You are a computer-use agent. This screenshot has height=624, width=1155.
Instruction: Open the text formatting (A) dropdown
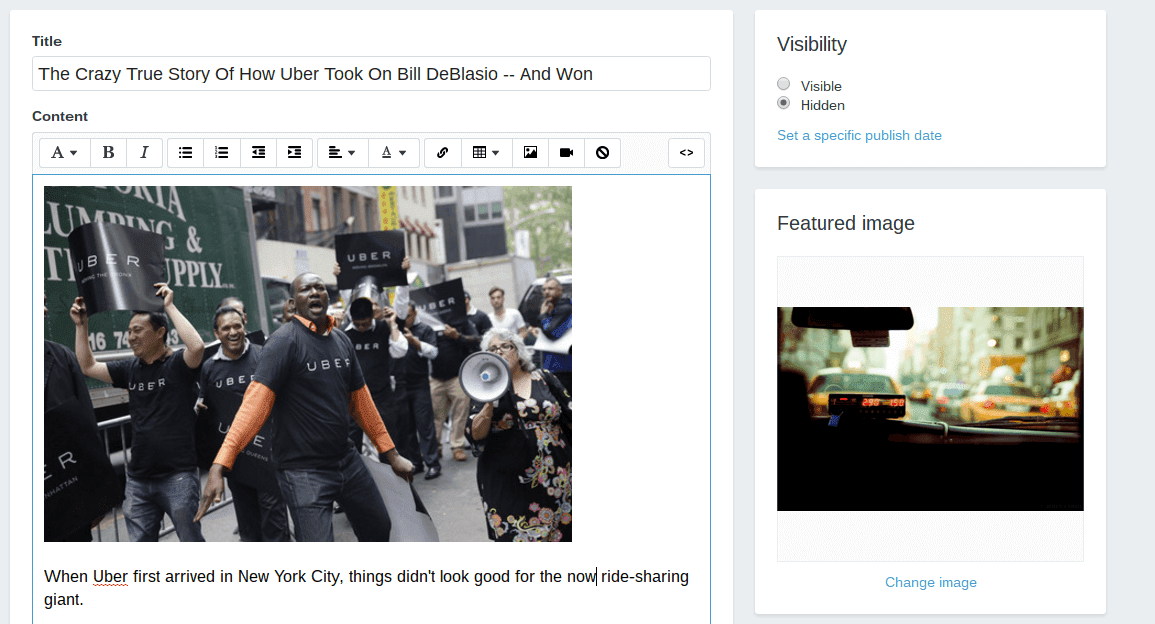tap(64, 153)
